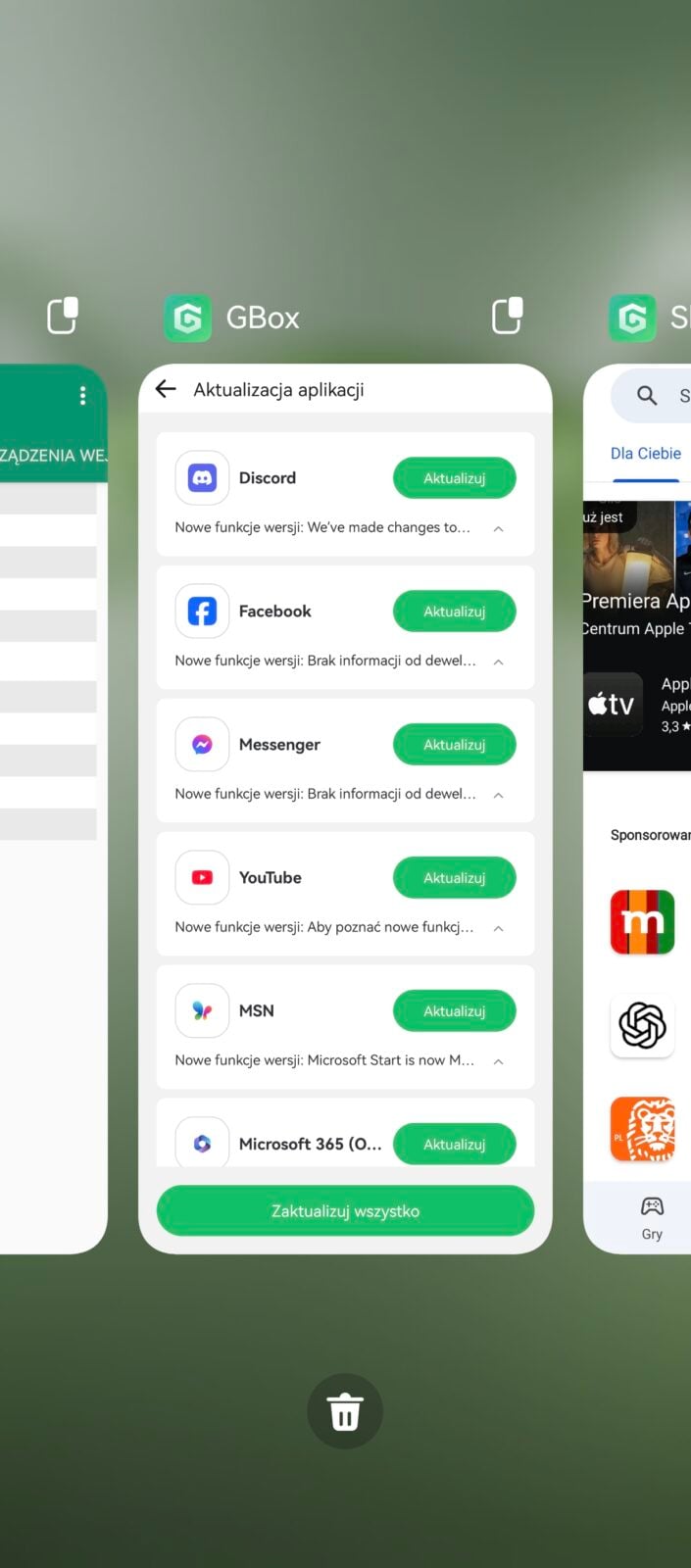Tap the ChatGPT sponsored app icon
691x1568 pixels.
point(642,1025)
